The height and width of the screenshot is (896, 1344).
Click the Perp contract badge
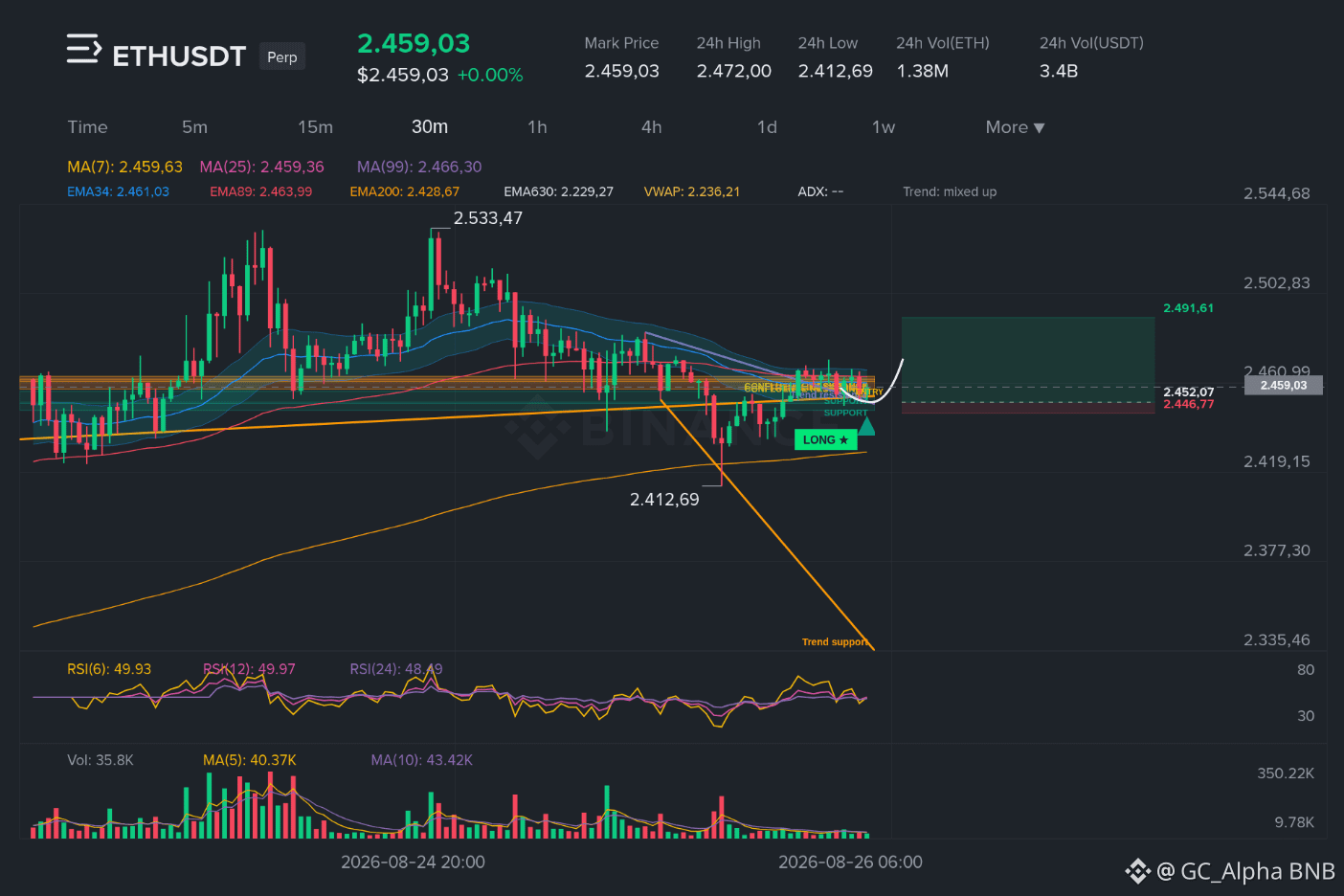point(281,57)
